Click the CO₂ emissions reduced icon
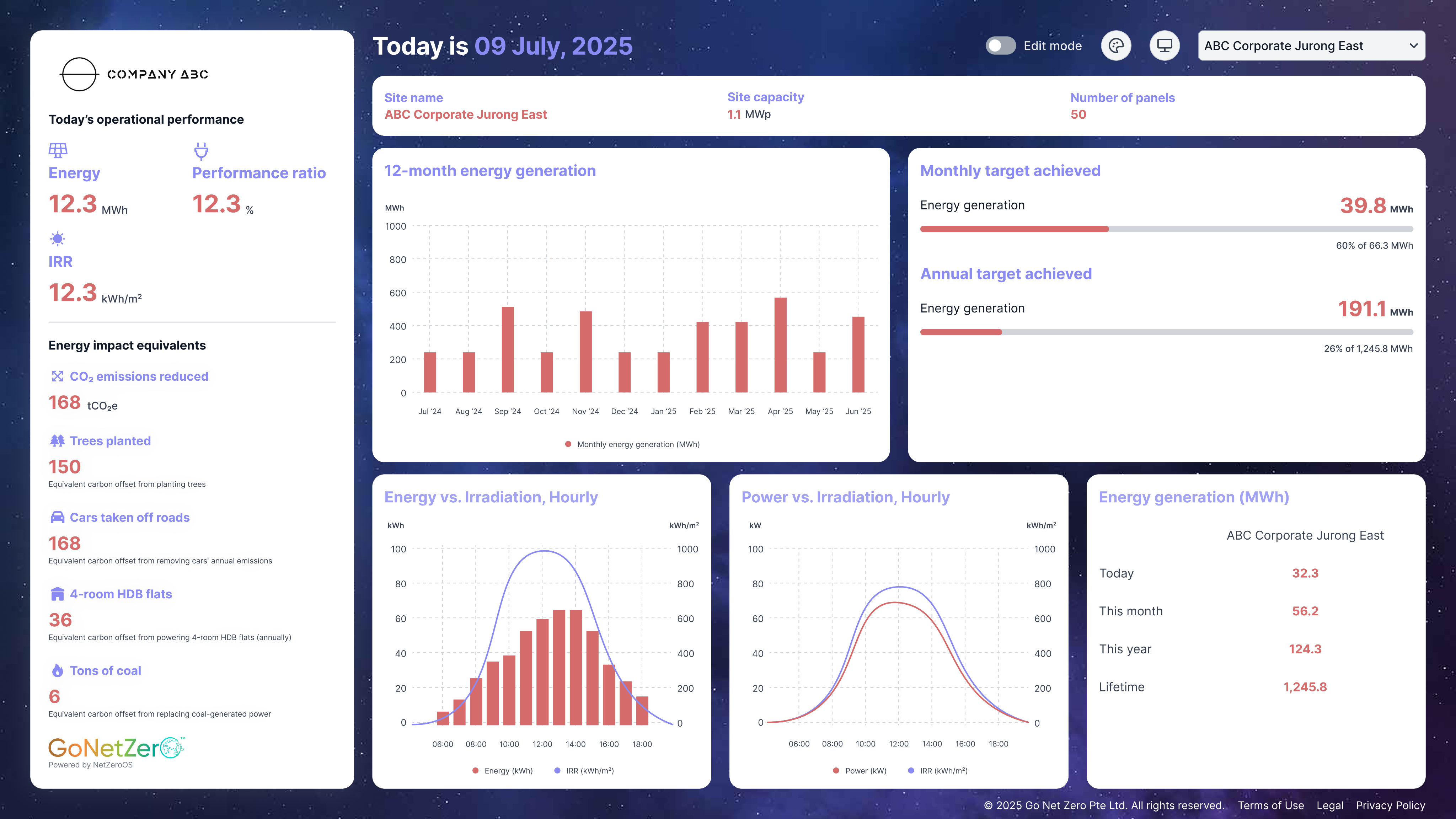Screen dimensions: 1456x819 [58, 376]
